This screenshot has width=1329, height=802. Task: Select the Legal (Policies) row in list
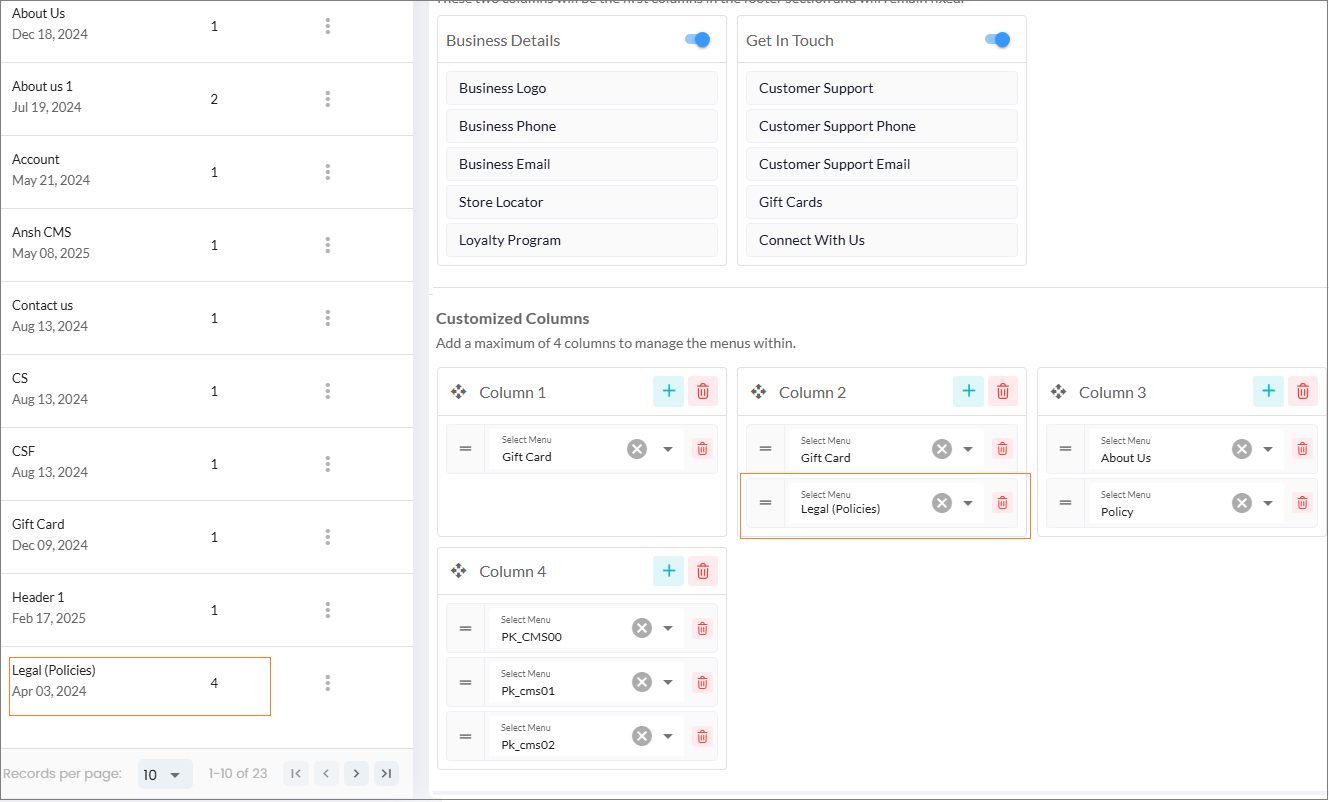tap(140, 685)
